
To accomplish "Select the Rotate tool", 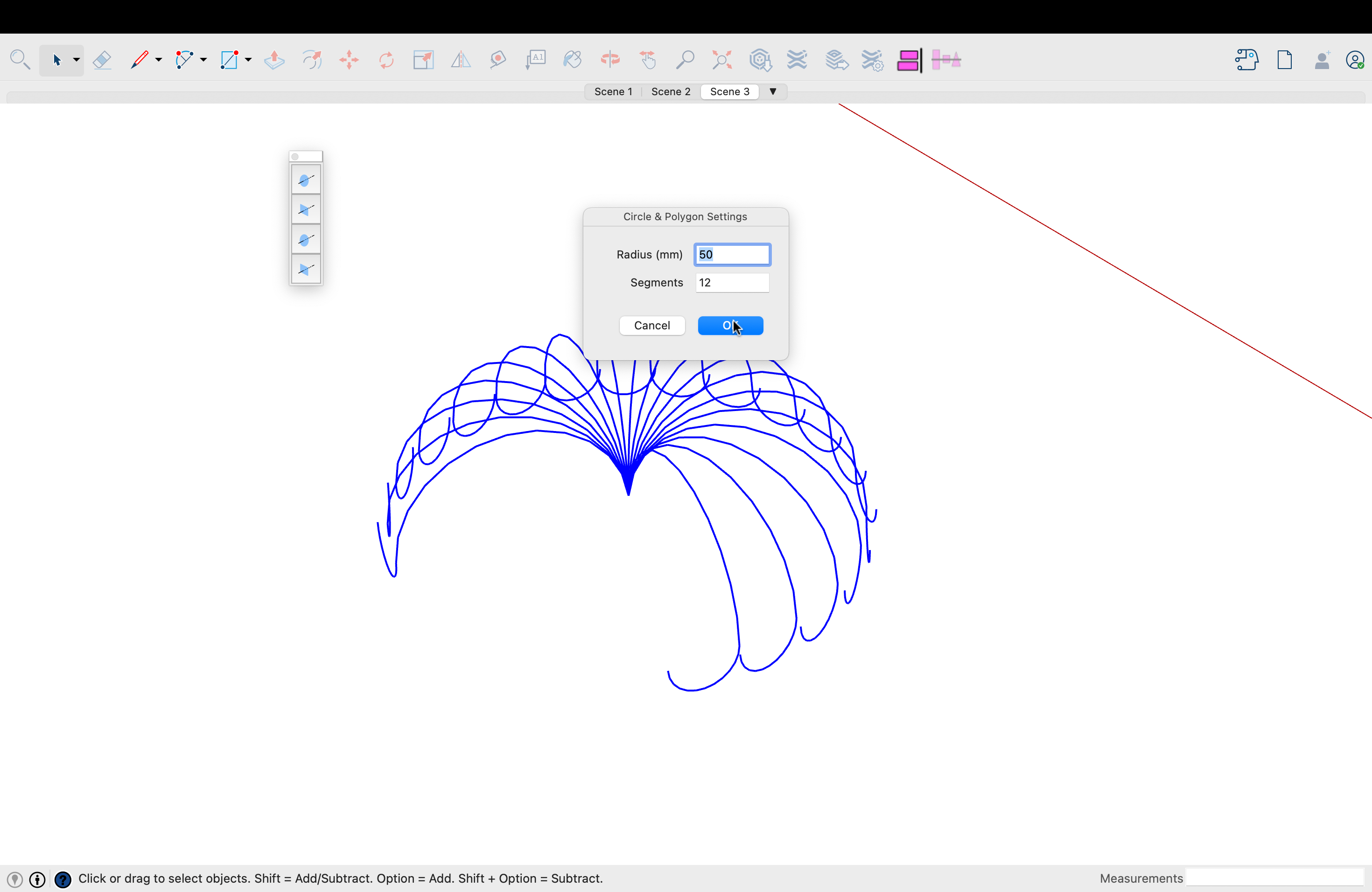I will pyautogui.click(x=386, y=60).
